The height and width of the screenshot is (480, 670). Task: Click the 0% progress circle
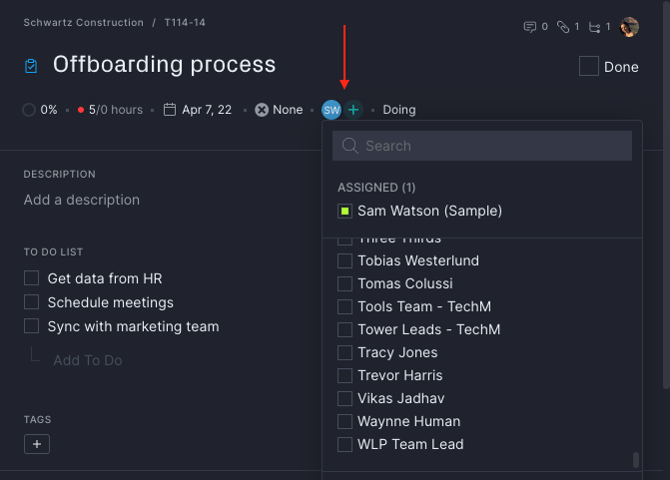pos(29,110)
